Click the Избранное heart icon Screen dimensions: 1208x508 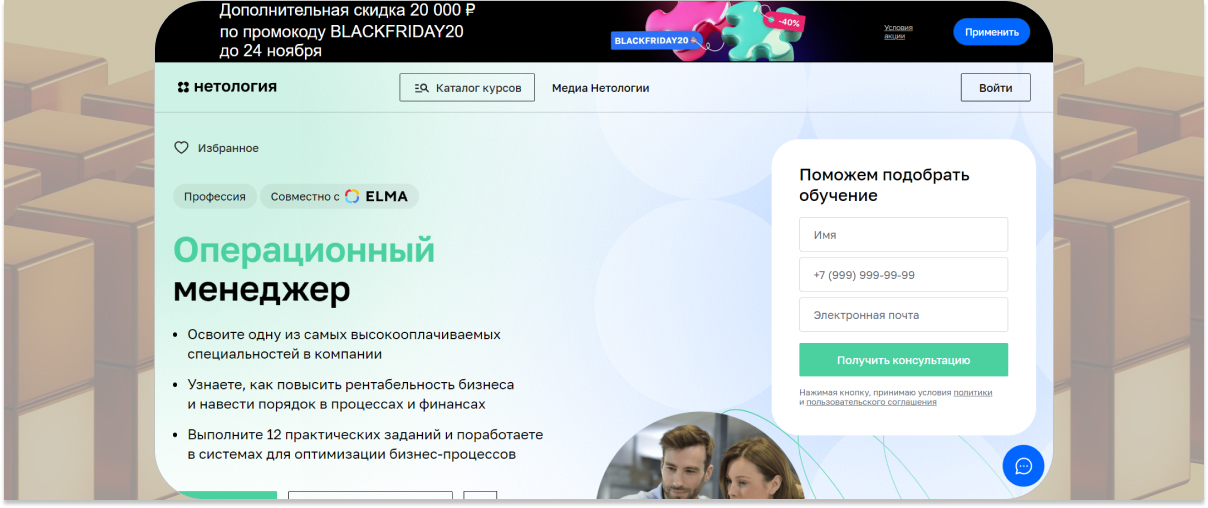coord(181,148)
